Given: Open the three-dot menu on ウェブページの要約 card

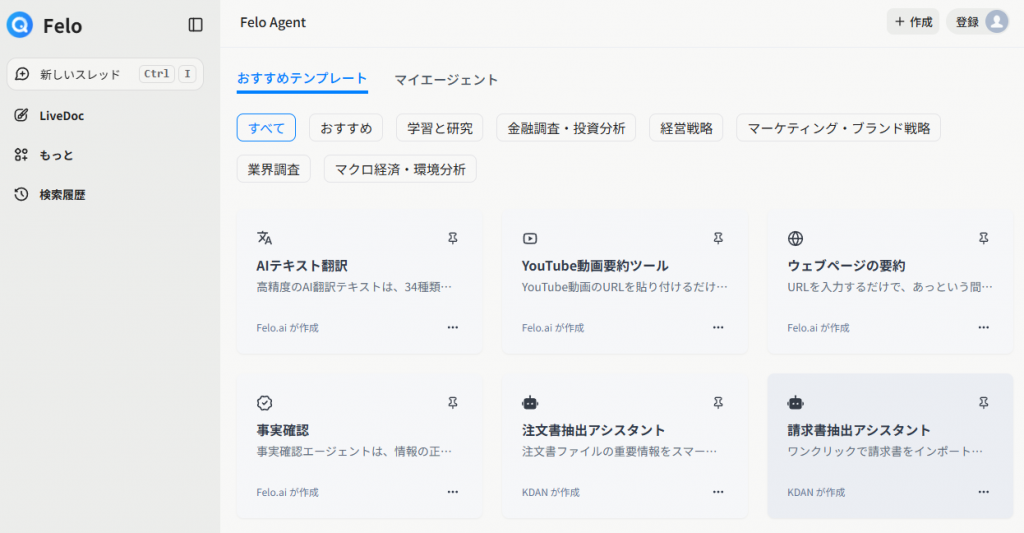Looking at the screenshot, I should click(x=983, y=327).
